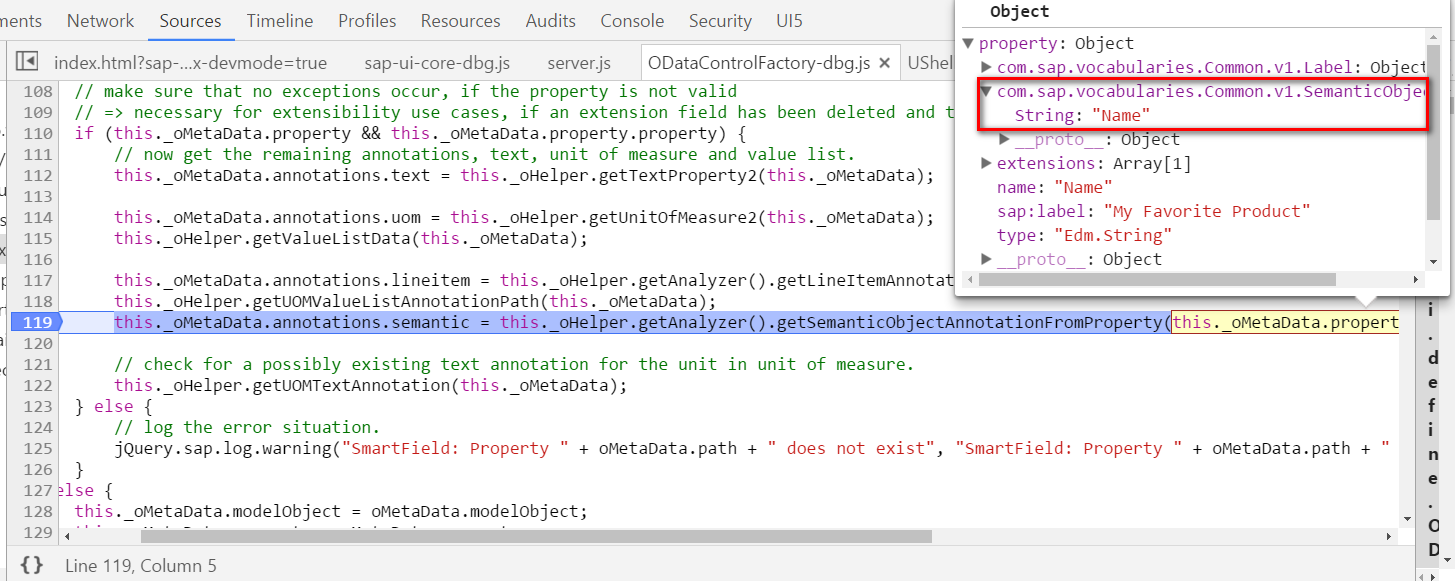Open the Timeline panel tab

pyautogui.click(x=280, y=20)
